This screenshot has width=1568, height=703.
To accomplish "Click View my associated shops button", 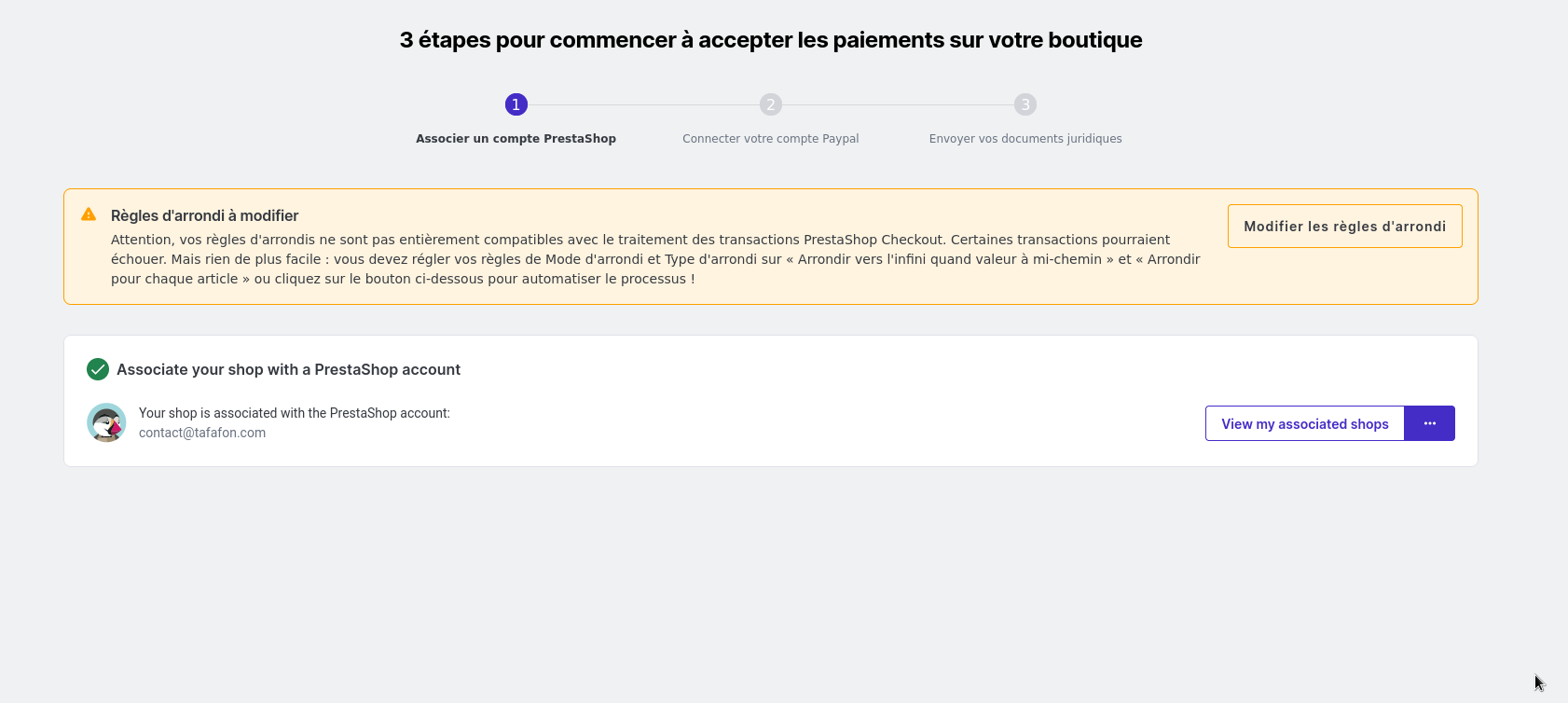I will click(x=1305, y=423).
